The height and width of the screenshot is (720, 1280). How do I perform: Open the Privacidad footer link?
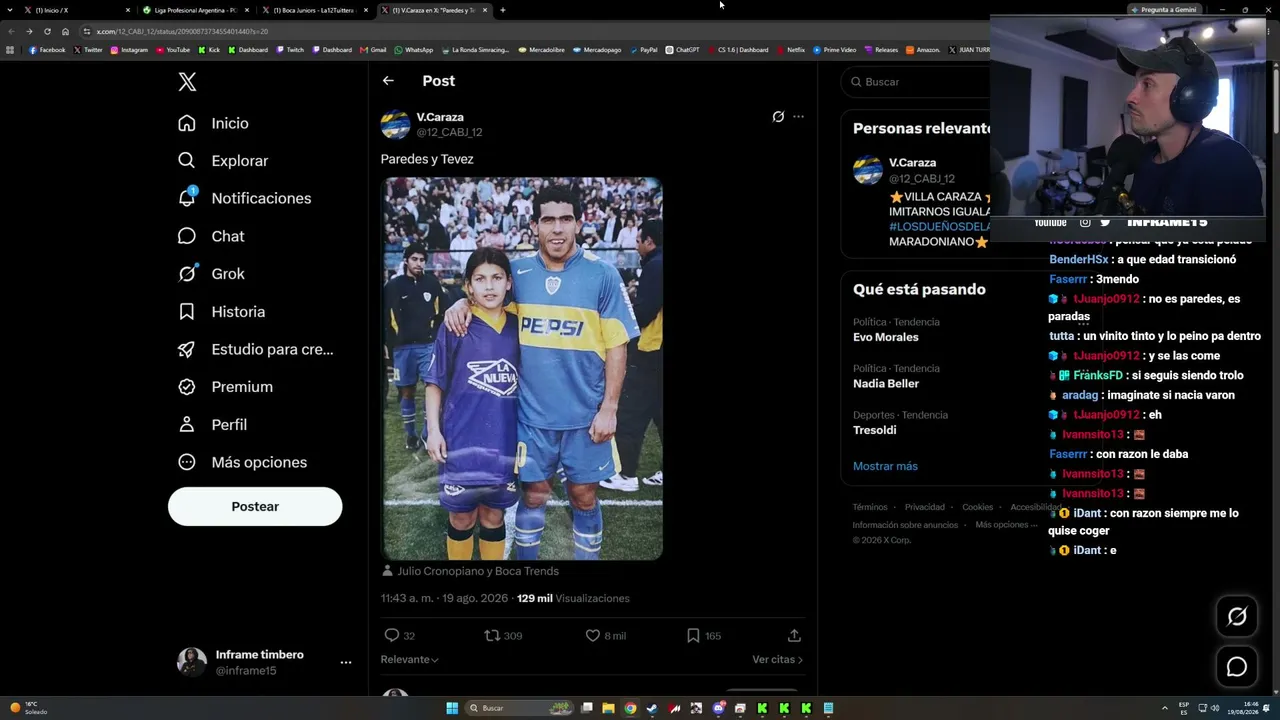click(925, 507)
